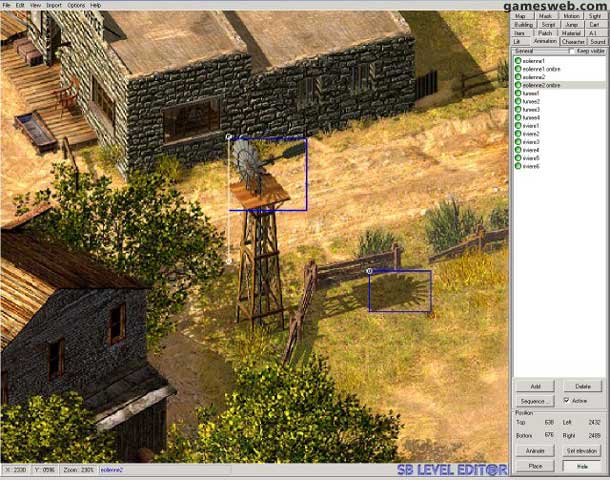610x480 pixels.
Task: Open the Options menu
Action: pos(76,5)
